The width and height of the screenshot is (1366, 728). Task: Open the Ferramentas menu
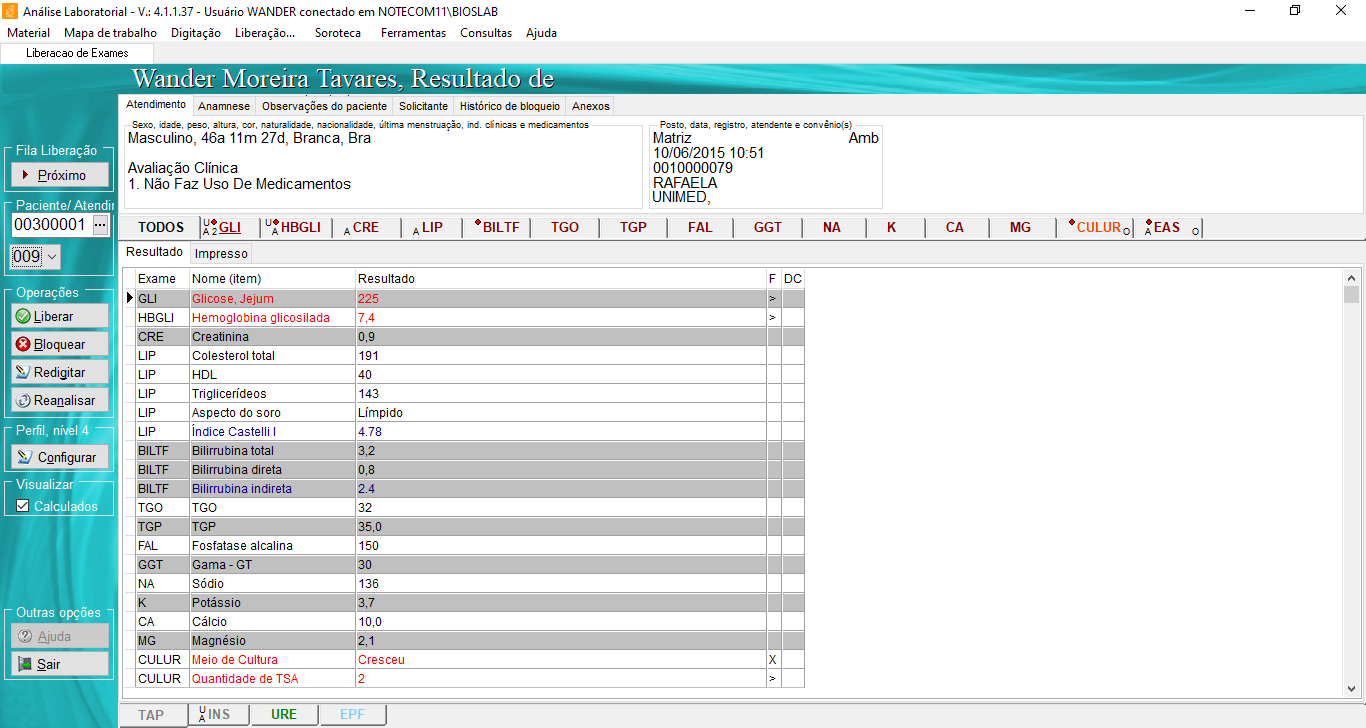click(413, 33)
